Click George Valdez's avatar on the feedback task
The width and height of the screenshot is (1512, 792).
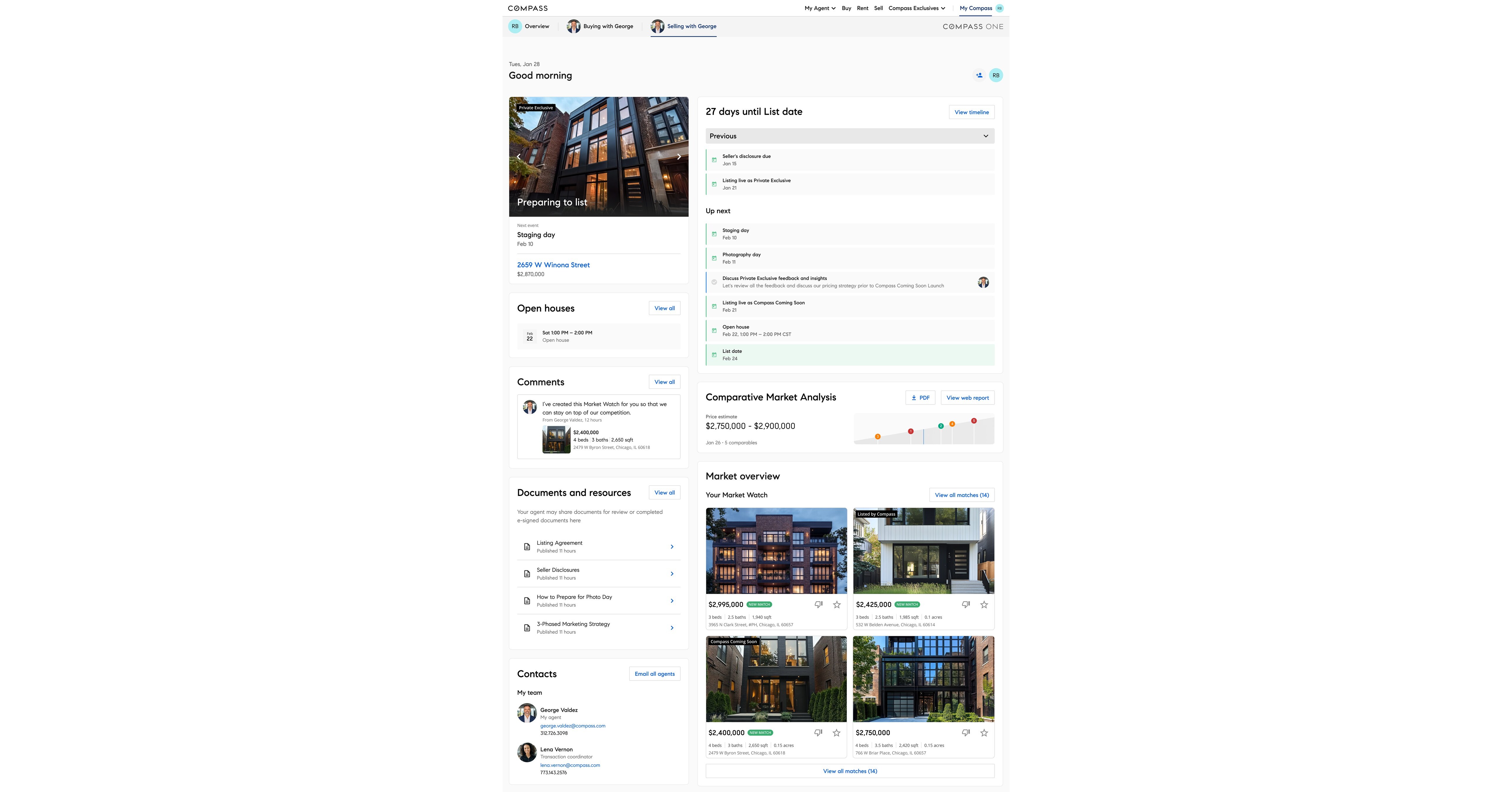pos(983,282)
